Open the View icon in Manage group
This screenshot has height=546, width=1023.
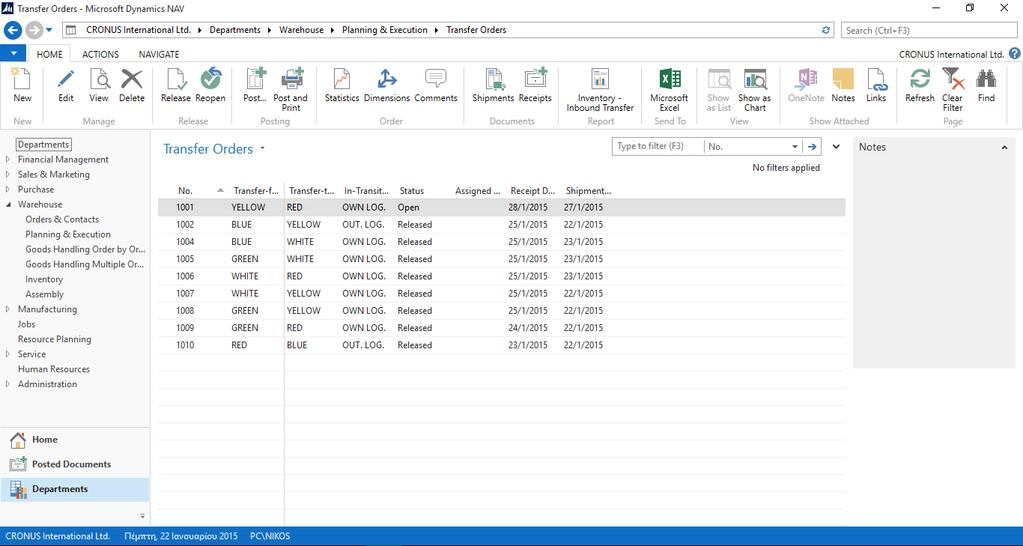point(99,80)
